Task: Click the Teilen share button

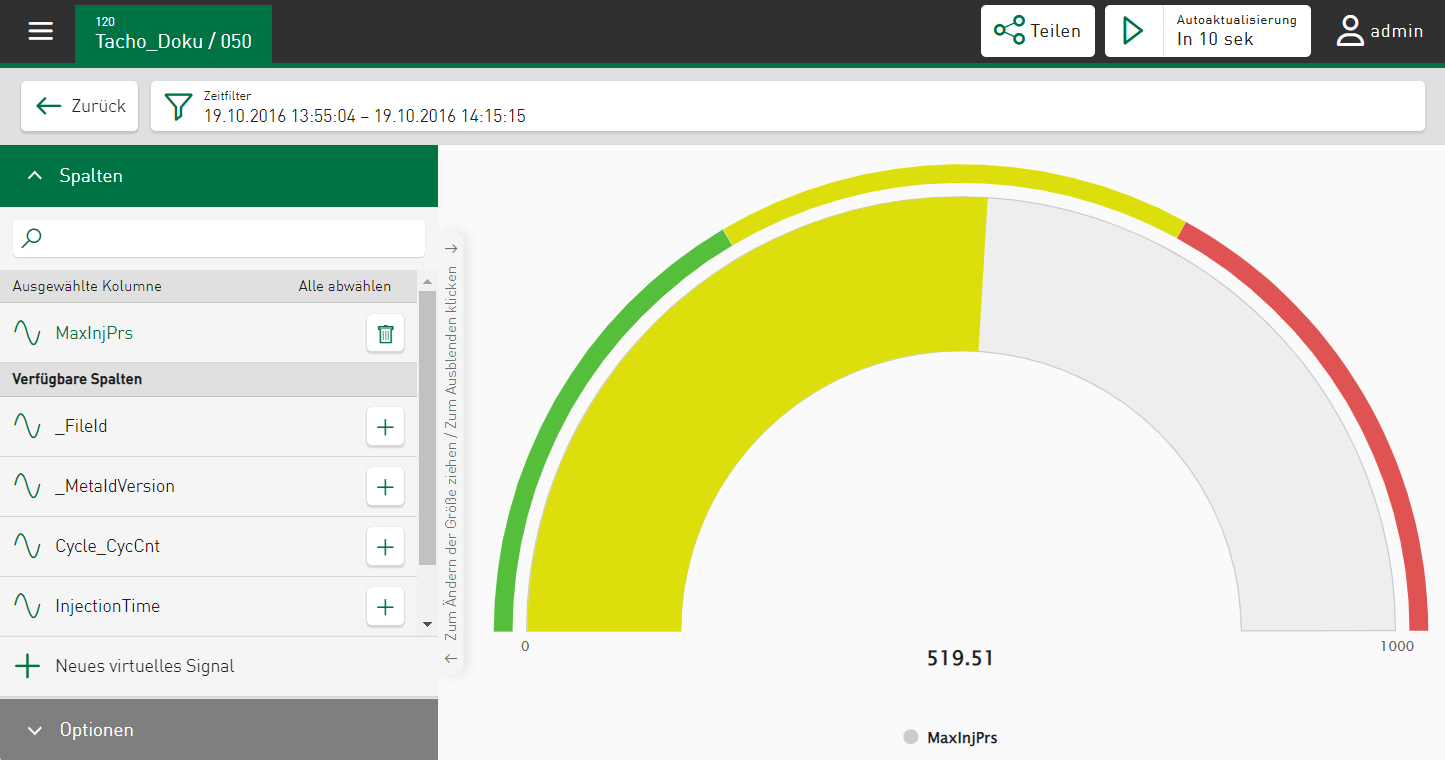Action: click(1037, 31)
